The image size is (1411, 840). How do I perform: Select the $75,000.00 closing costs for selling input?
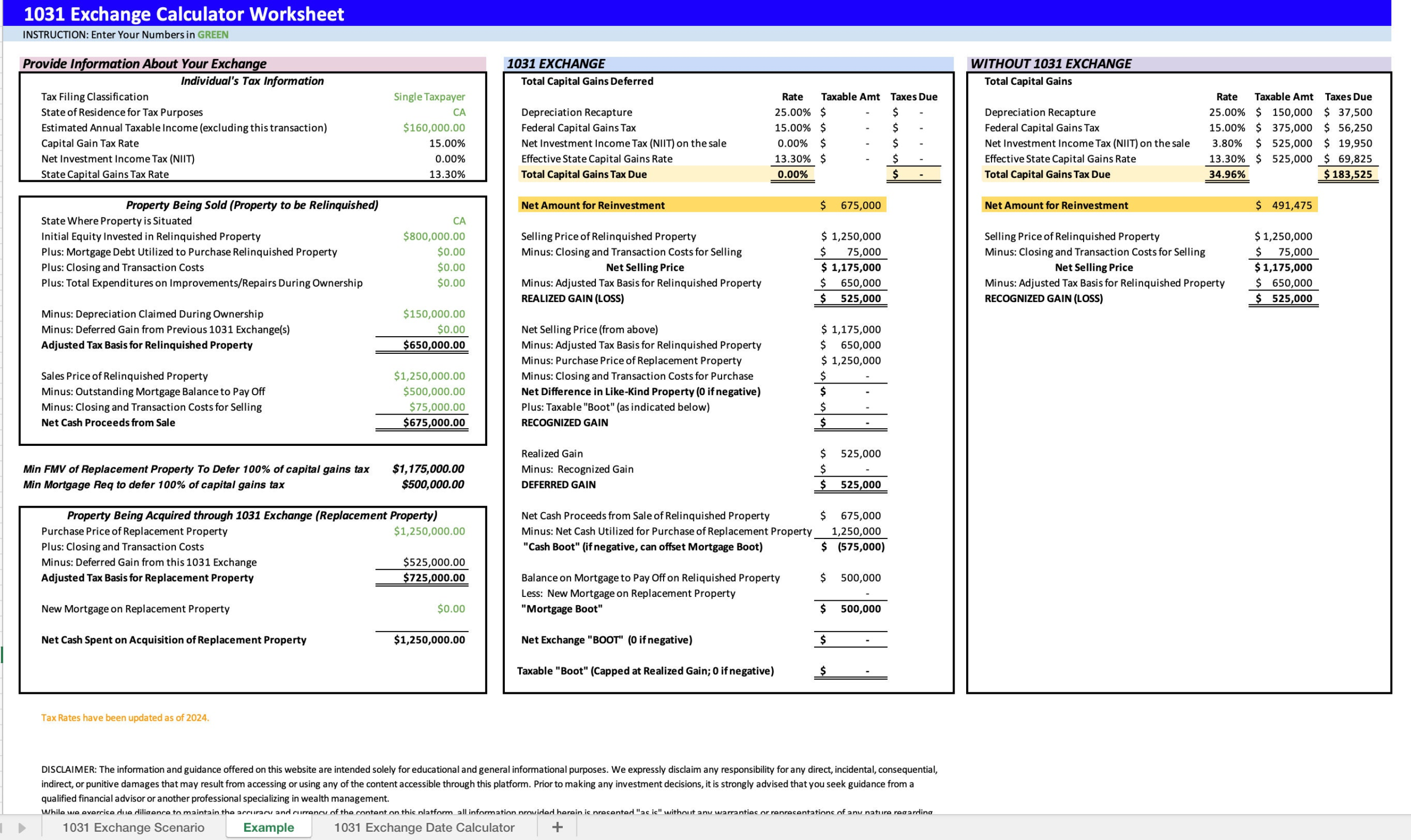[437, 407]
